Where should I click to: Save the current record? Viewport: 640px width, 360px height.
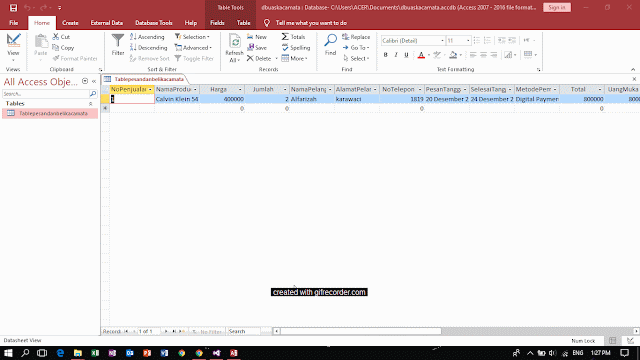(257, 48)
